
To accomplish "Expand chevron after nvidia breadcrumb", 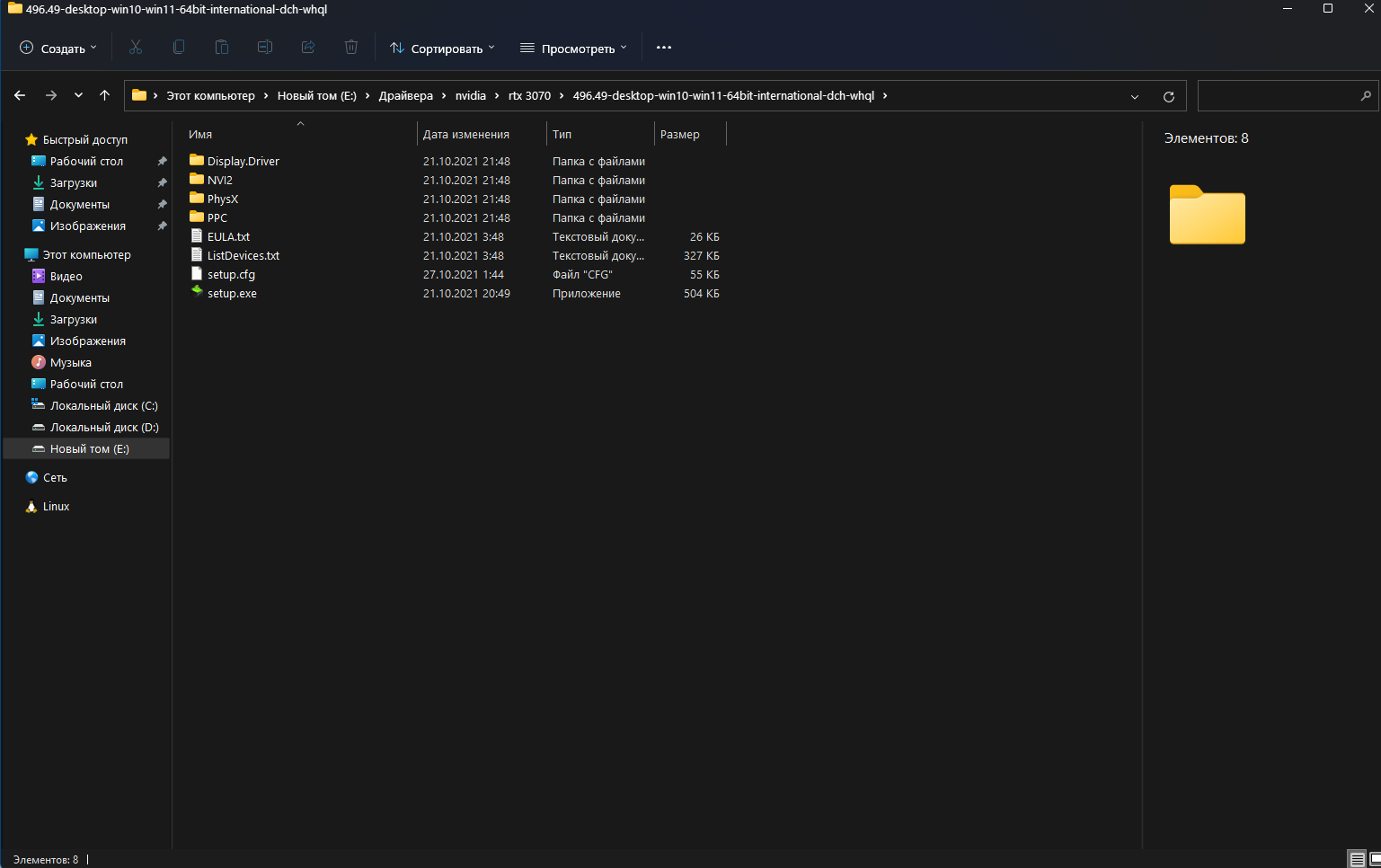I will 497,95.
